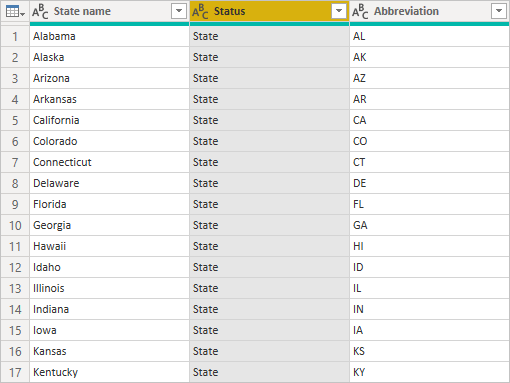Click the CO abbreviation cell
Image resolution: width=510 pixels, height=383 pixels.
(429, 141)
